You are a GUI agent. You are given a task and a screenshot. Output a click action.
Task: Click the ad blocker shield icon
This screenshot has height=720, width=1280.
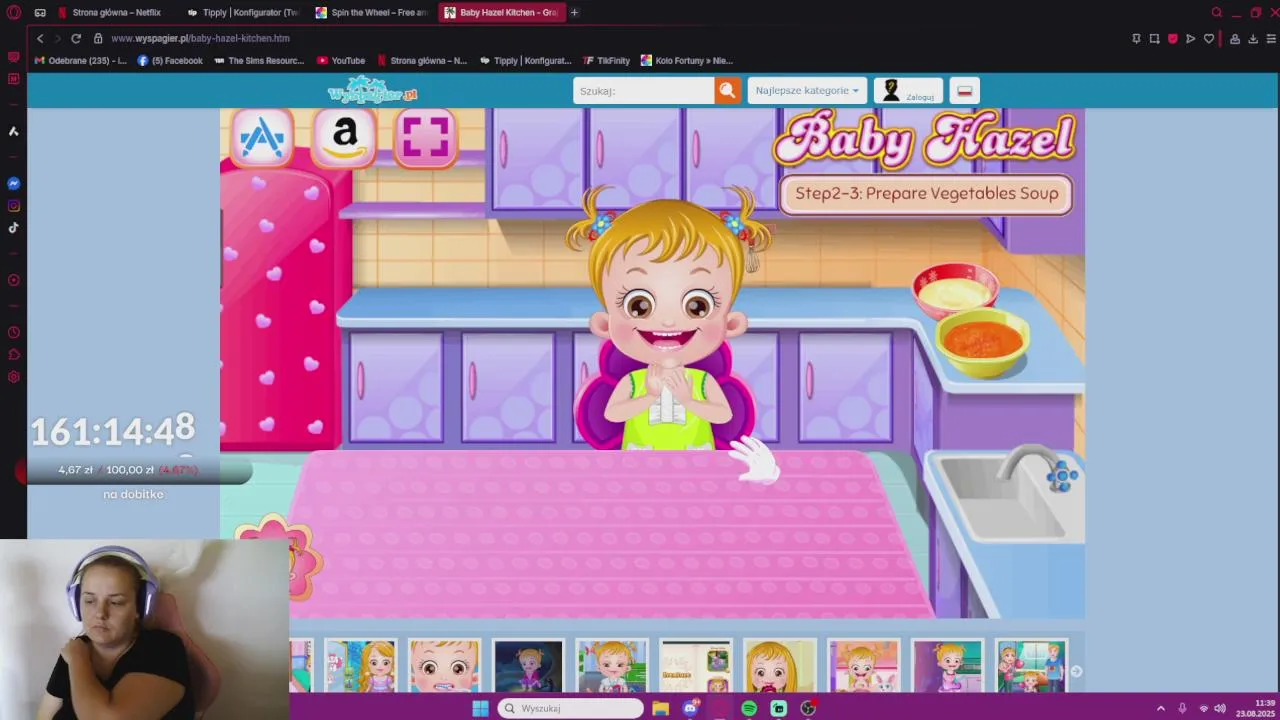tap(1172, 38)
